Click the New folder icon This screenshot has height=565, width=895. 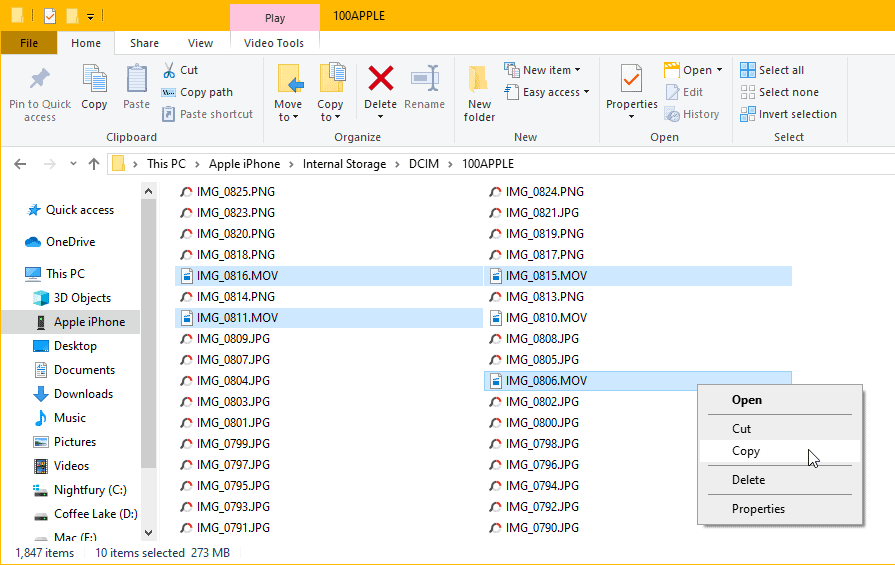click(478, 79)
